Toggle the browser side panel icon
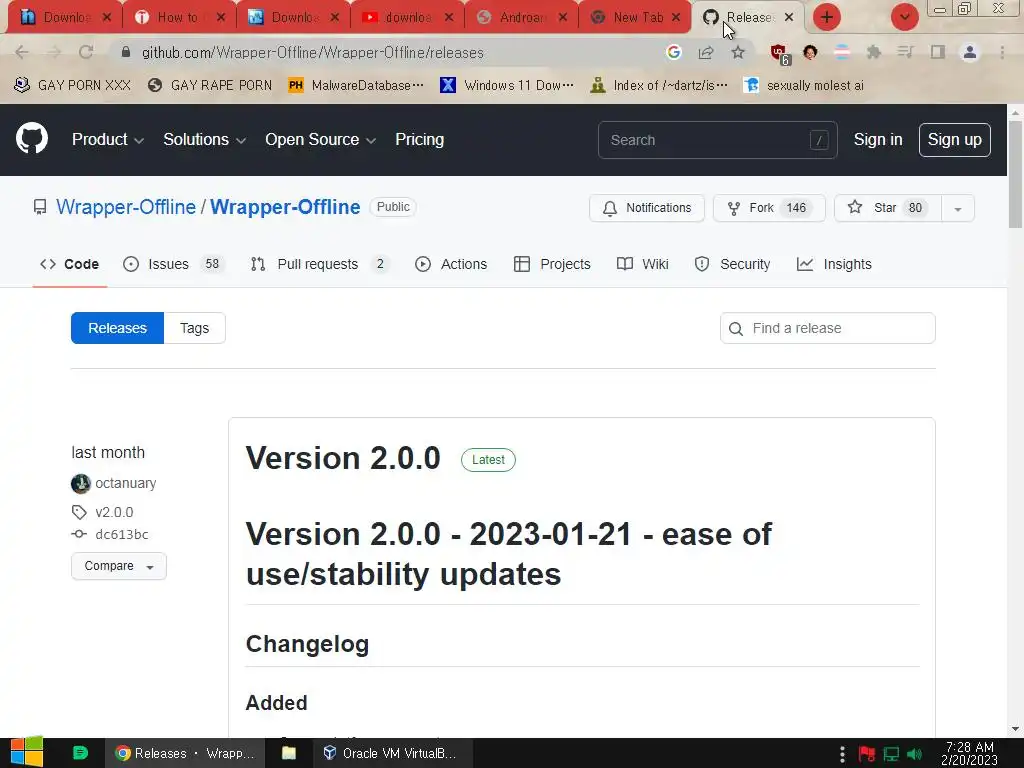1024x768 pixels. pos(938,52)
